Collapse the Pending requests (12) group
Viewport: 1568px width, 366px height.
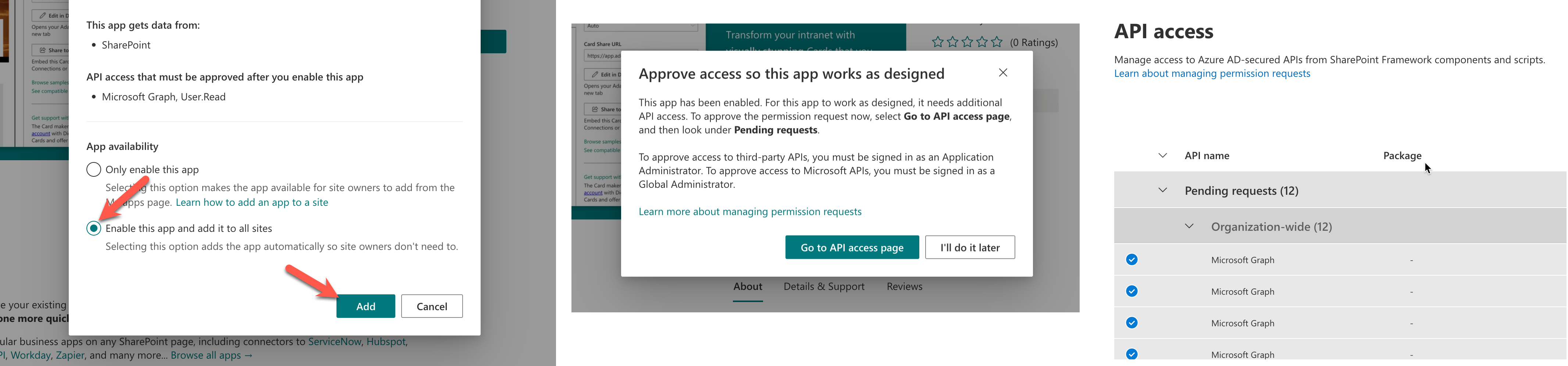tap(1163, 190)
